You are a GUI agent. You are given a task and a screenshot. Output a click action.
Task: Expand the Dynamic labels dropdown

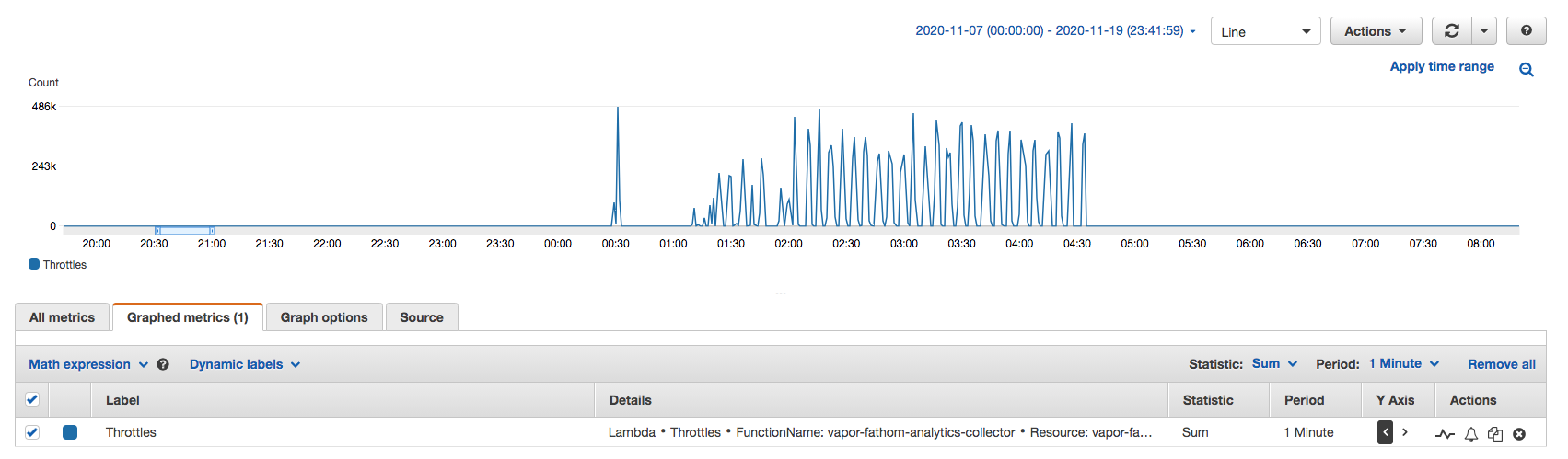[x=245, y=364]
